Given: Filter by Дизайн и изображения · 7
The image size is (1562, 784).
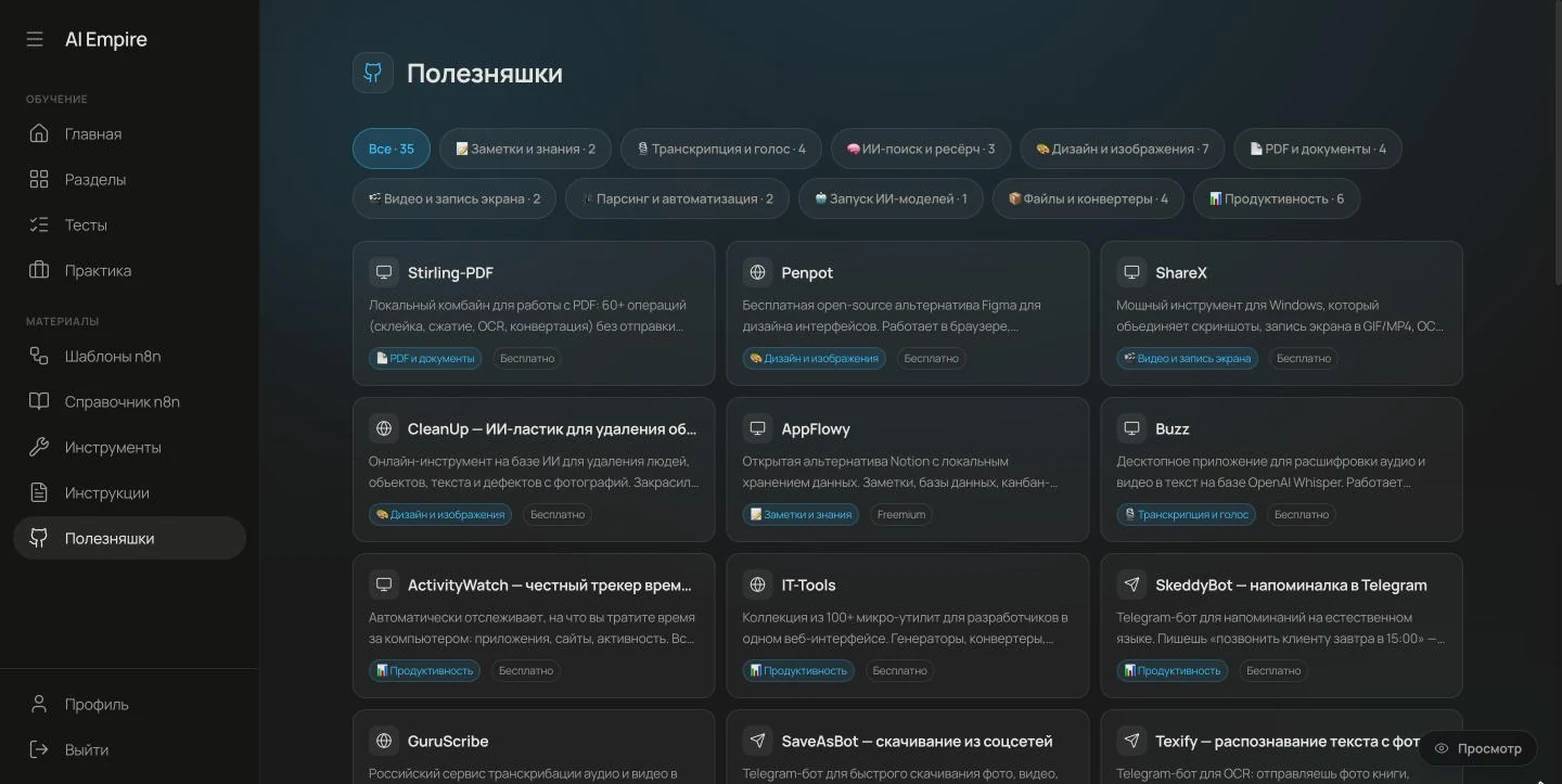Looking at the screenshot, I should (x=1122, y=149).
